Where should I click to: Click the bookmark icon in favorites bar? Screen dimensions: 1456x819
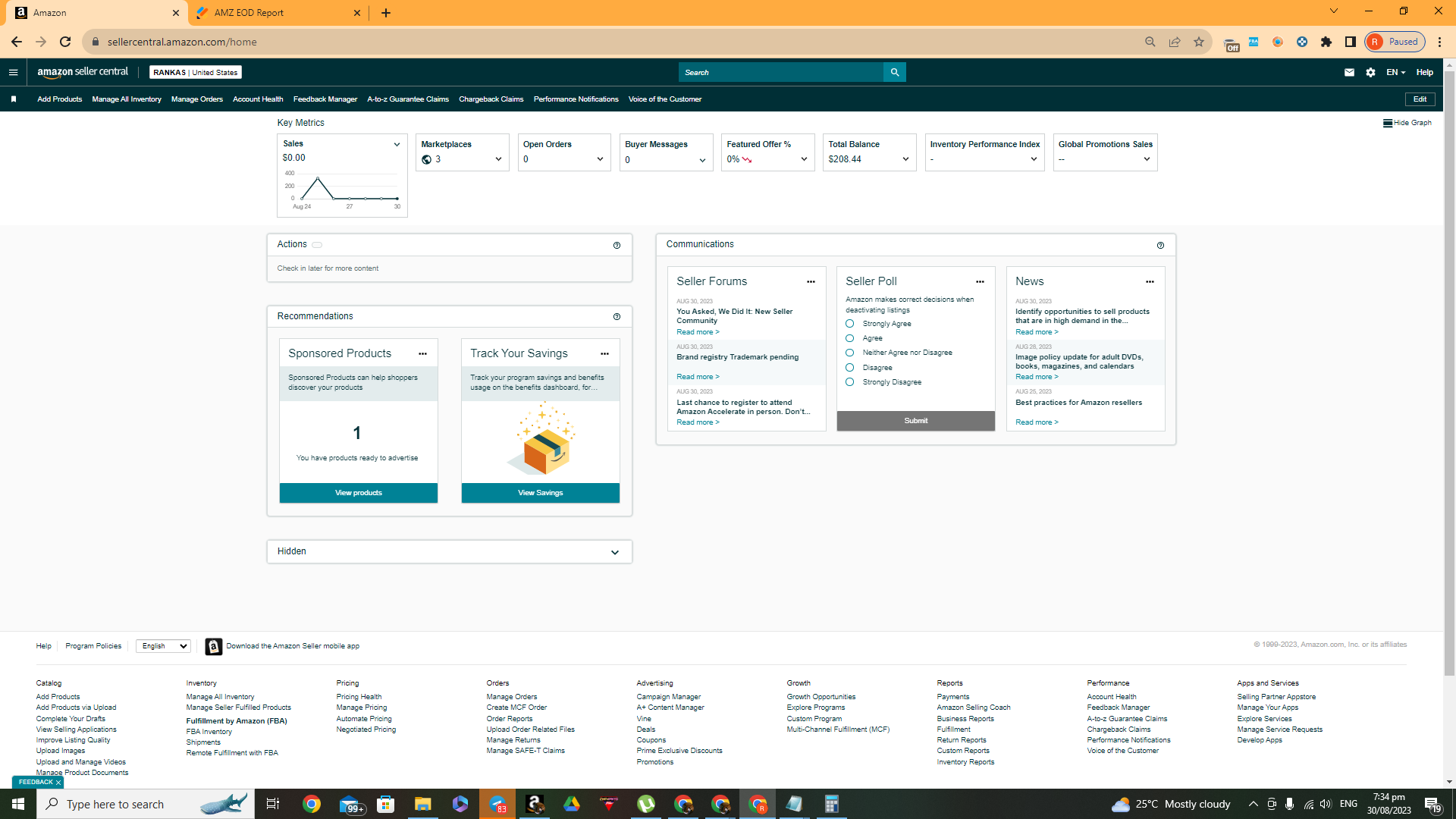click(x=14, y=99)
